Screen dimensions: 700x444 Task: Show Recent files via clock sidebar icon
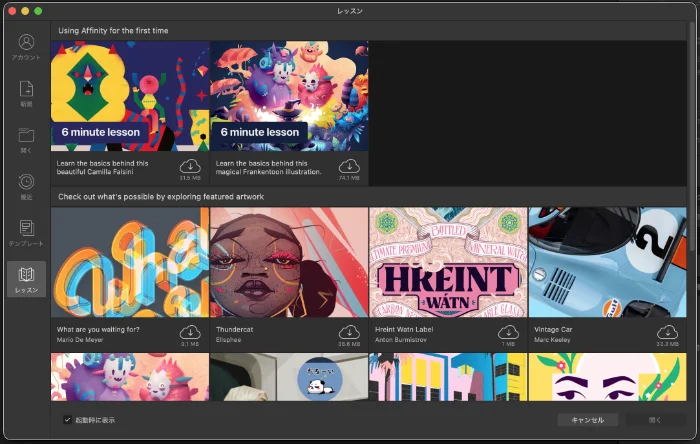[x=26, y=187]
